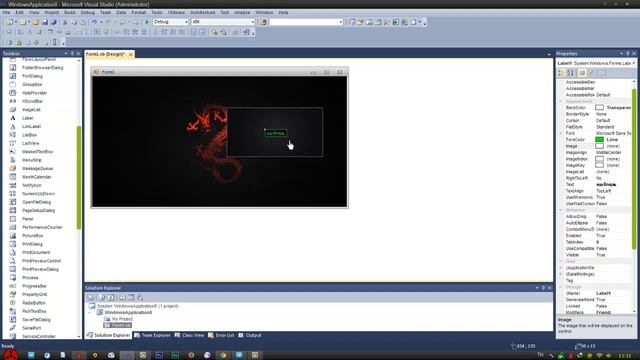Select the PictureBox tool in Toolbox

[x=33, y=236]
